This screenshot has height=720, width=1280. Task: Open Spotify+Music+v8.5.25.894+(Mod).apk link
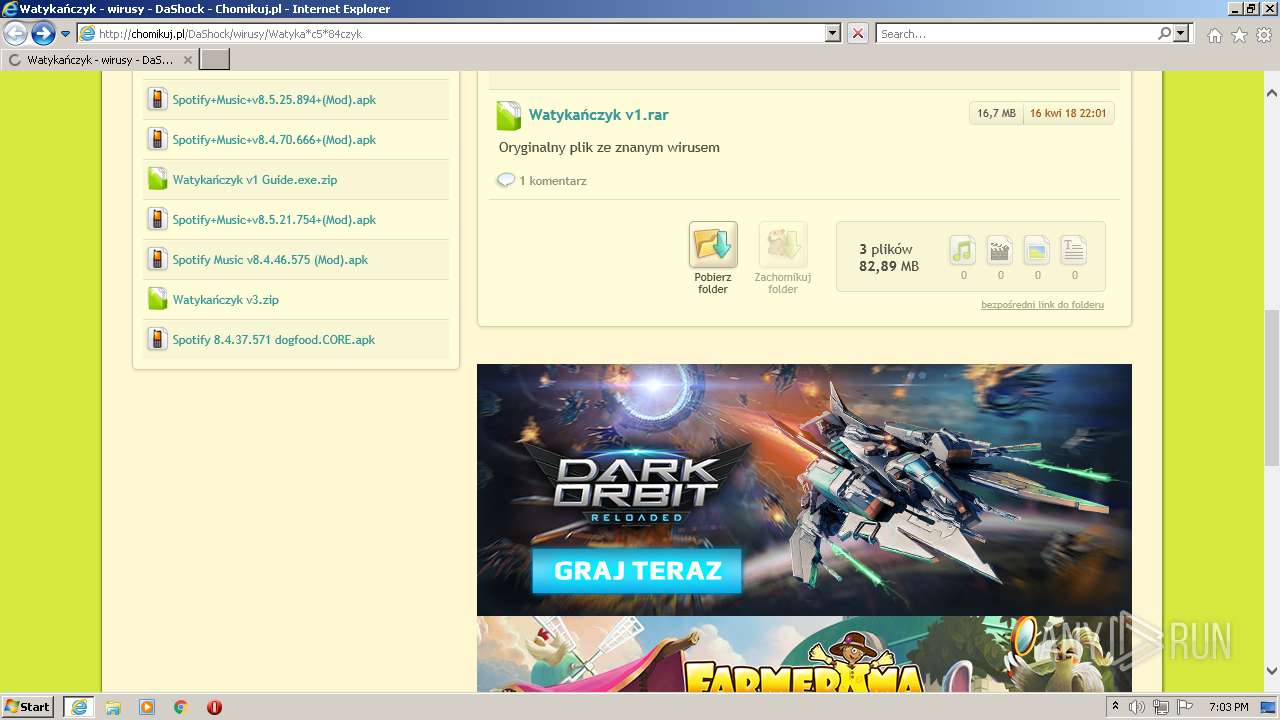click(274, 100)
